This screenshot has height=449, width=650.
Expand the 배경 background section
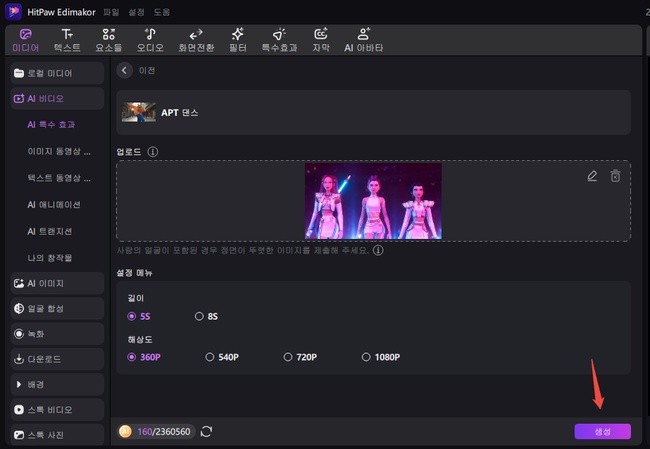[57, 384]
